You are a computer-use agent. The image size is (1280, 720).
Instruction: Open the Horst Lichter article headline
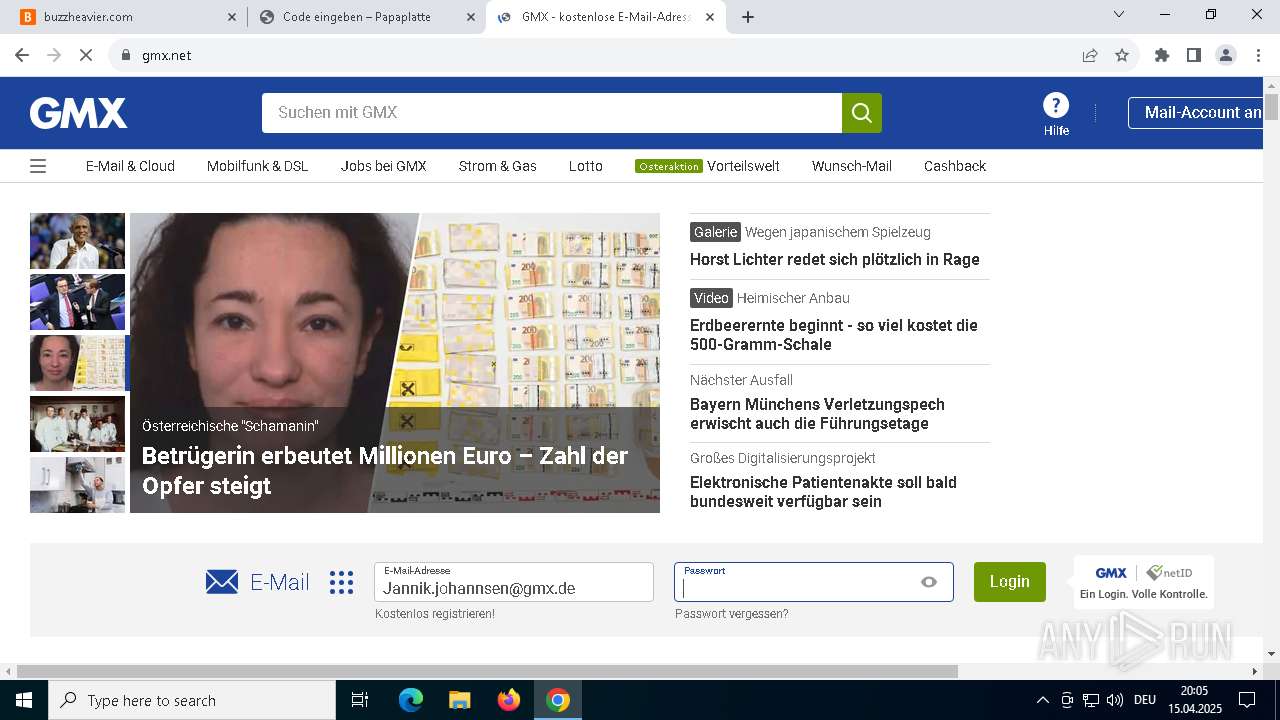[x=835, y=259]
